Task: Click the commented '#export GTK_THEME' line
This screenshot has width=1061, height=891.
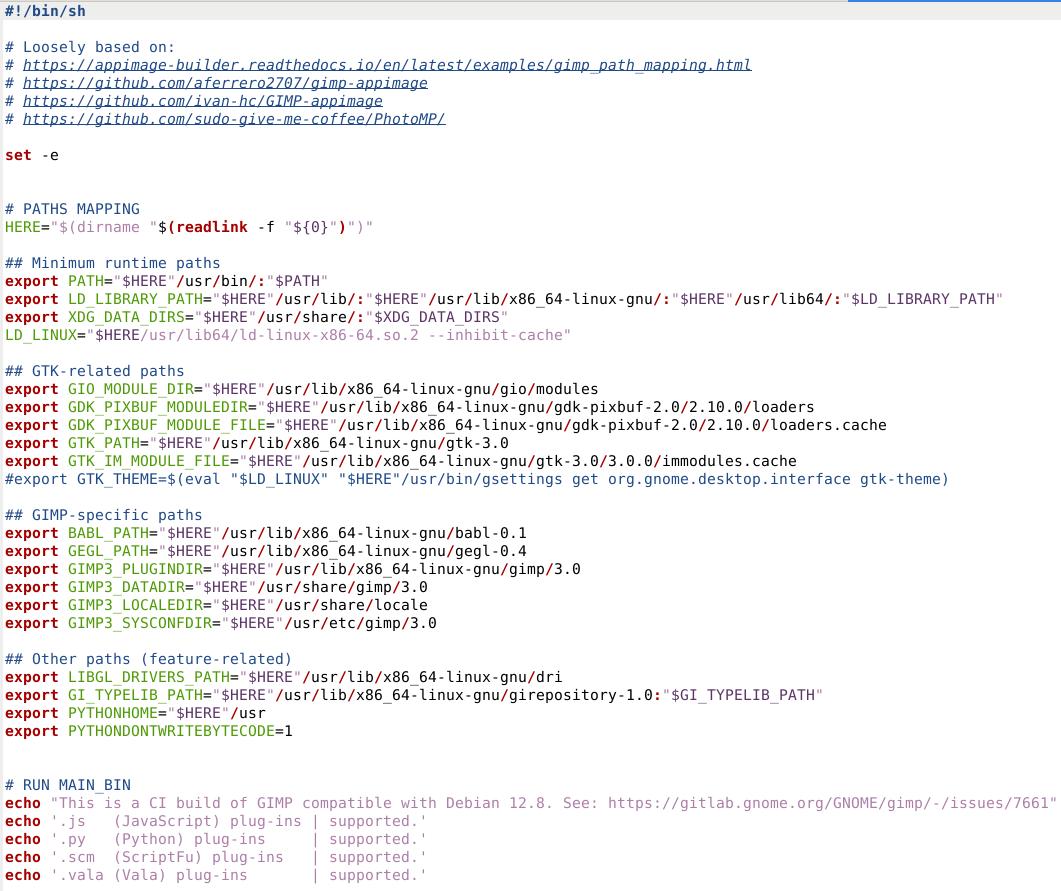Action: point(476,479)
